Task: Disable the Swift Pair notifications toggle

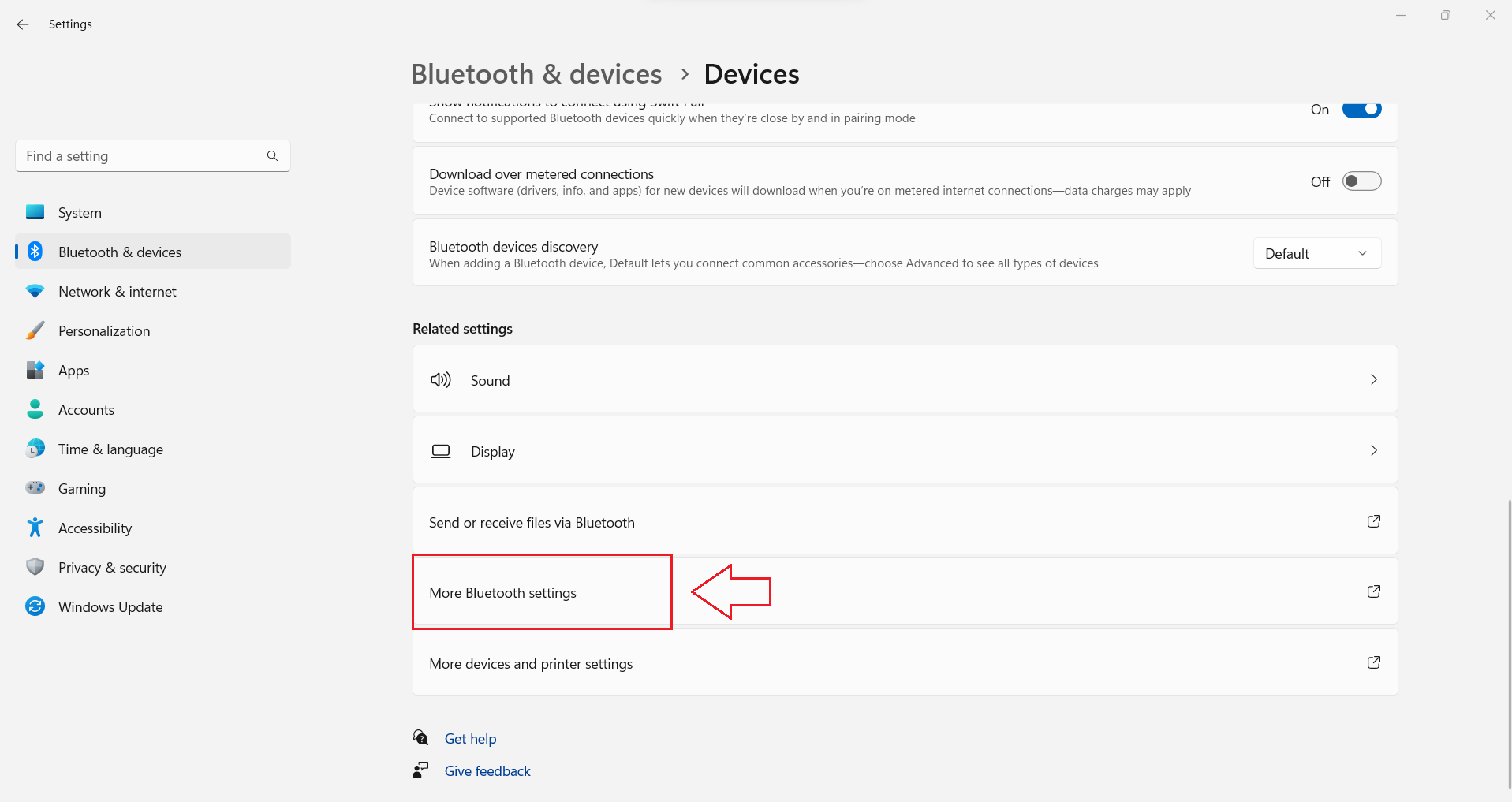Action: [1361, 110]
